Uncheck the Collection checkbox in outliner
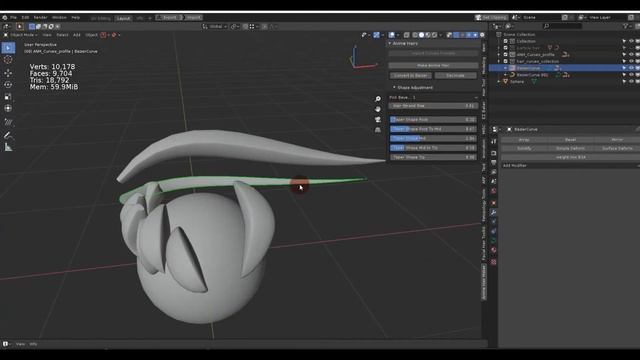 pyautogui.click(x=505, y=41)
